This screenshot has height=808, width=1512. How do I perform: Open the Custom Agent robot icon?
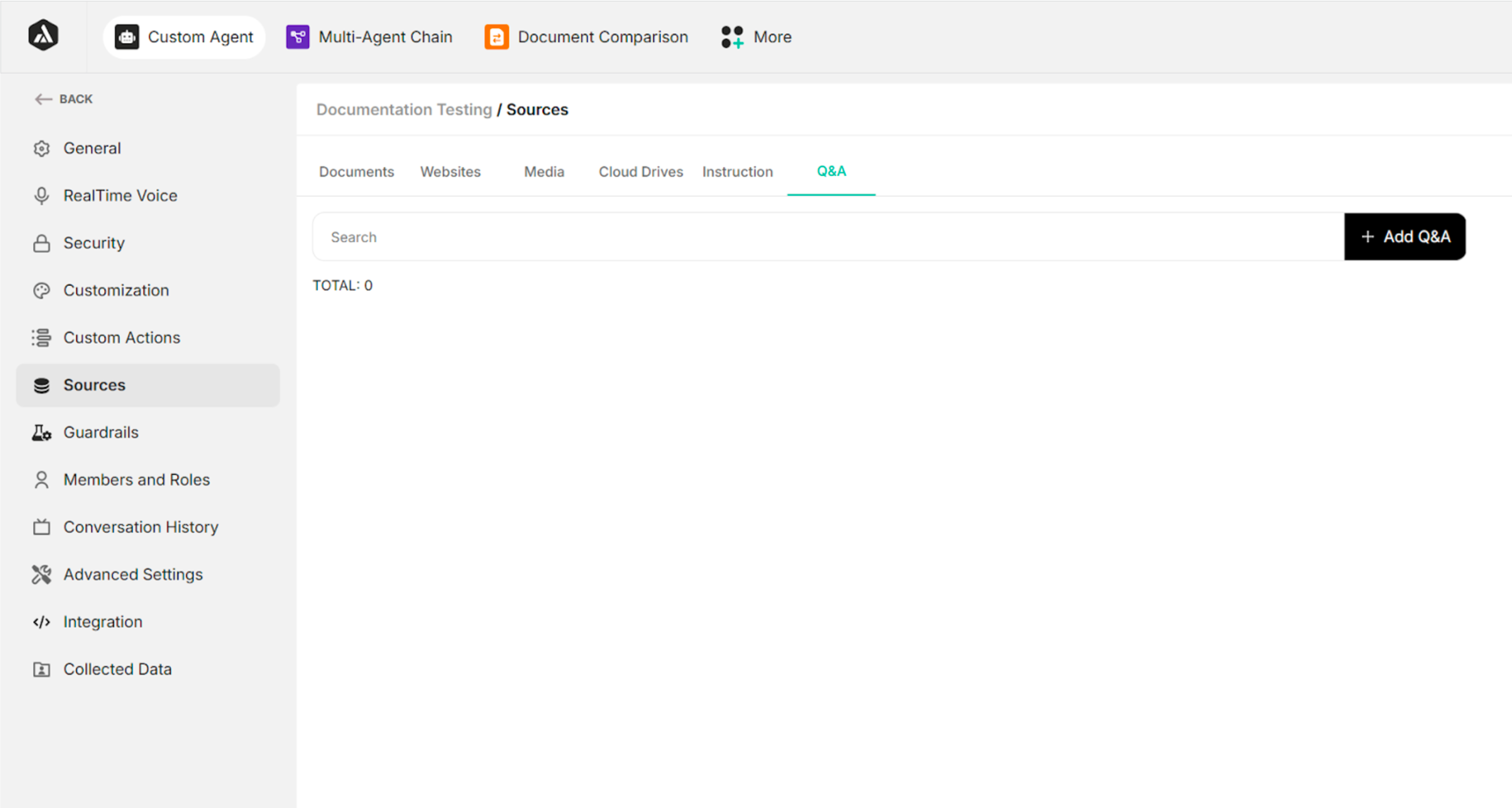click(x=127, y=37)
